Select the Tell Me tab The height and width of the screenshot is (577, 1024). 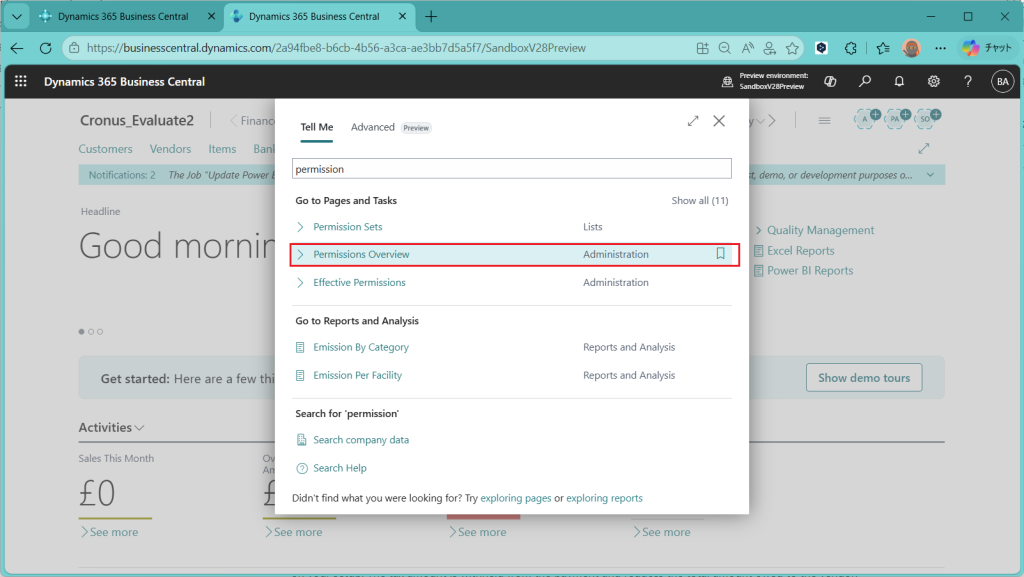[317, 128]
